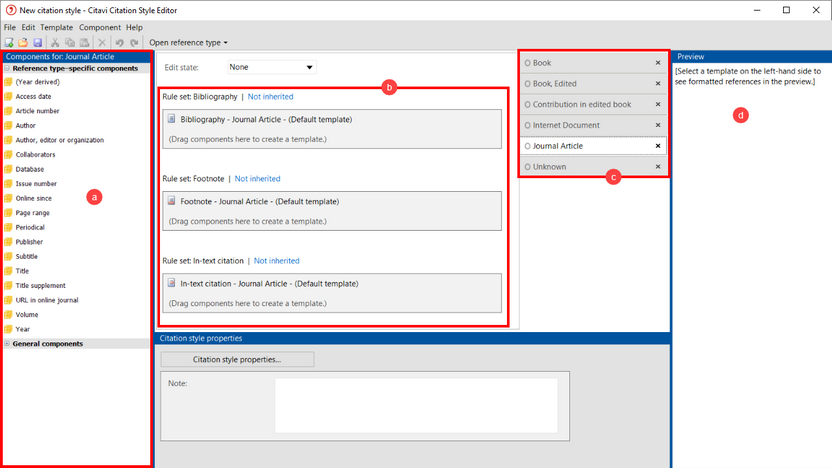Click the component icon beside Publisher
832x468 pixels.
pos(8,242)
